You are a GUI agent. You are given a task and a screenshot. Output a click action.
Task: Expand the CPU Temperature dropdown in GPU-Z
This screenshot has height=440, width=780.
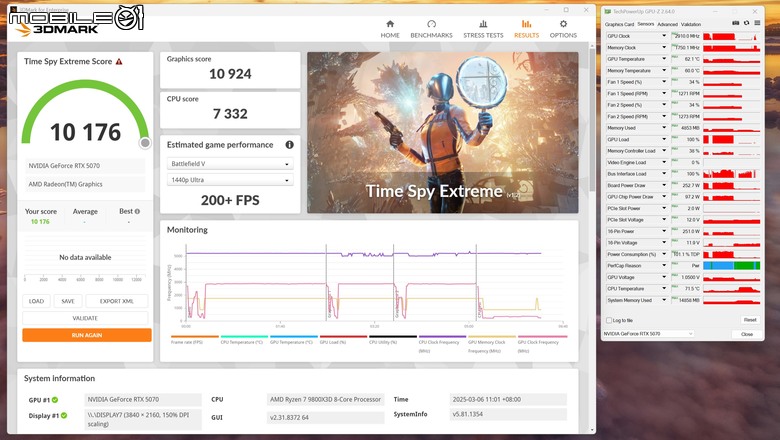(664, 288)
